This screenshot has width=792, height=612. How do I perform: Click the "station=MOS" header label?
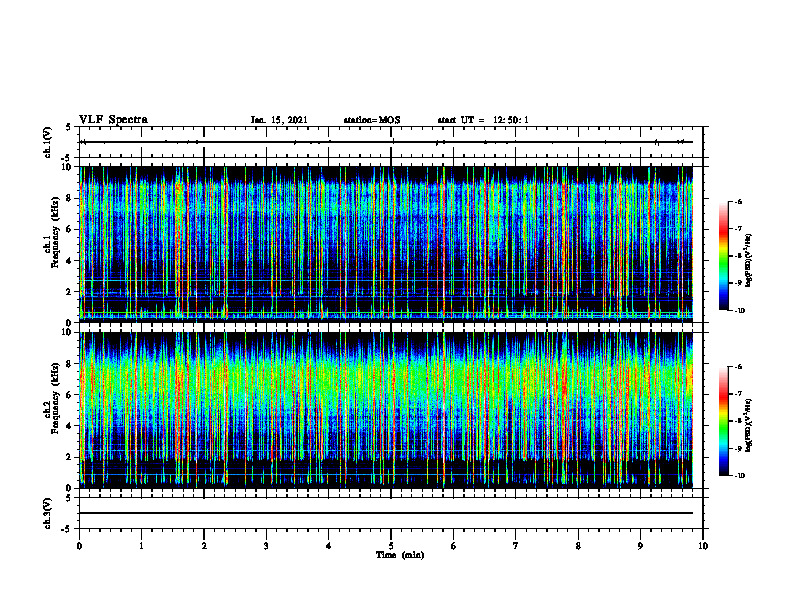click(372, 120)
